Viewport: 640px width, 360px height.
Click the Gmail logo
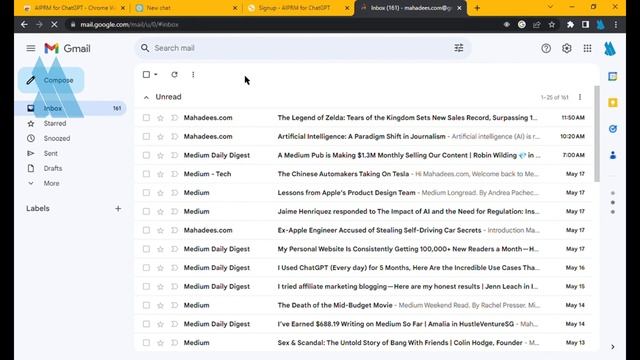point(67,48)
